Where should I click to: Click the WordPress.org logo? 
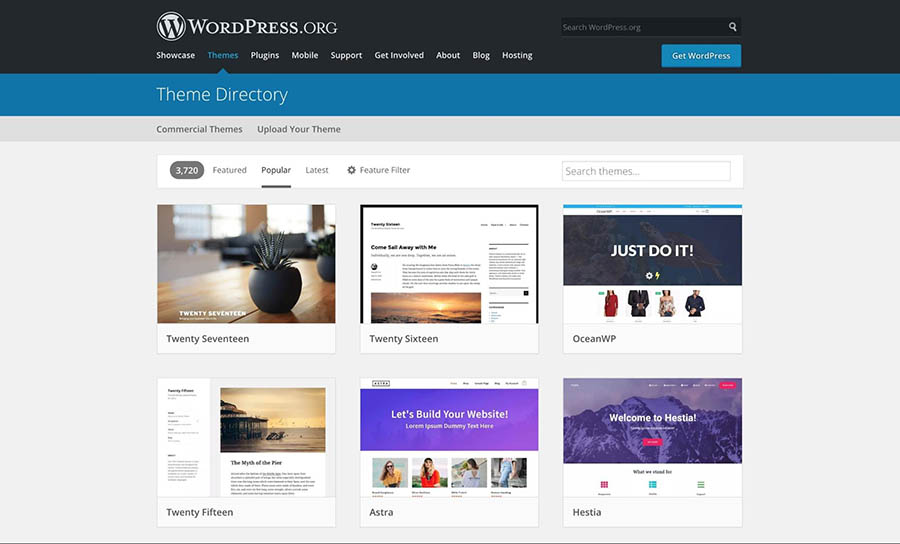pyautogui.click(x=247, y=26)
